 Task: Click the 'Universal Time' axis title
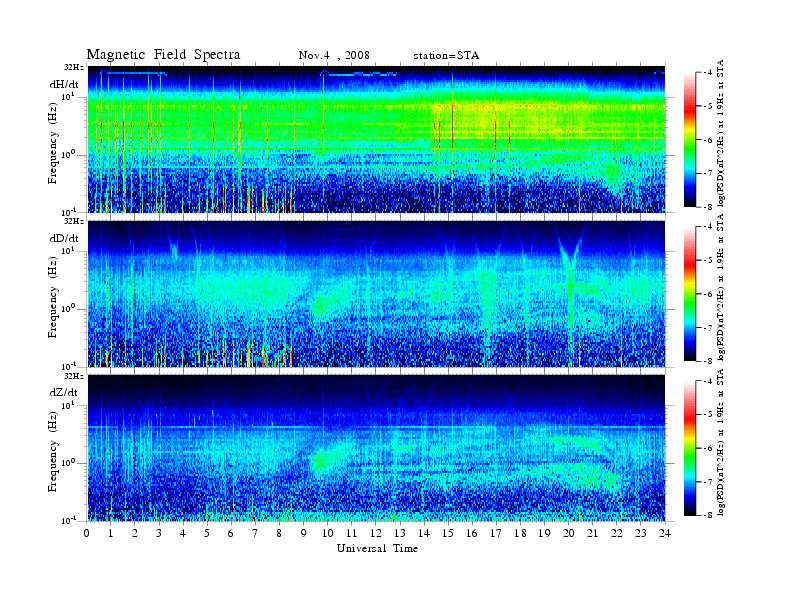pyautogui.click(x=377, y=548)
